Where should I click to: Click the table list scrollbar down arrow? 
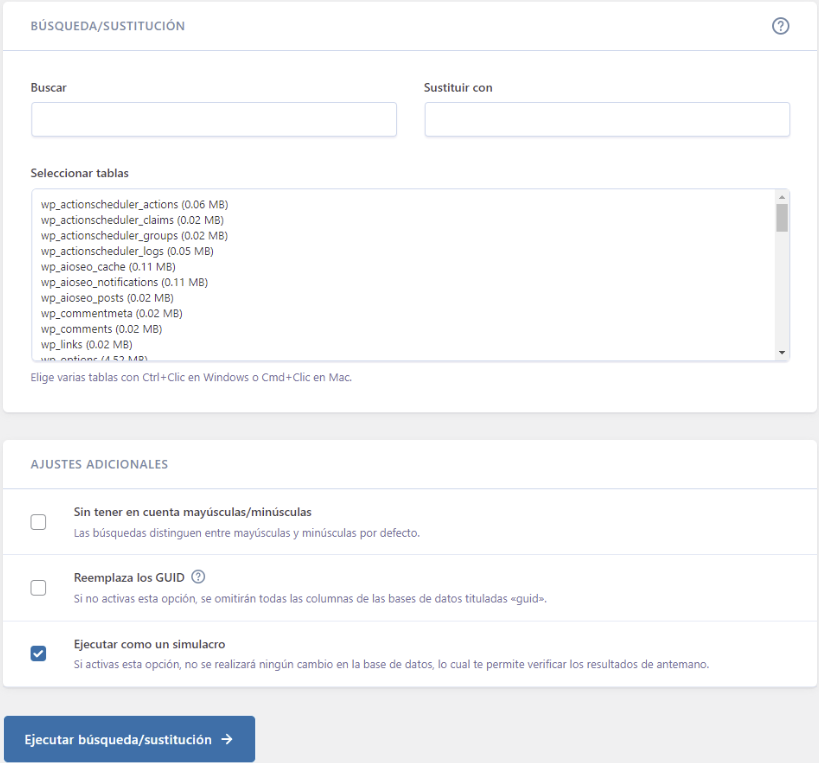[782, 353]
